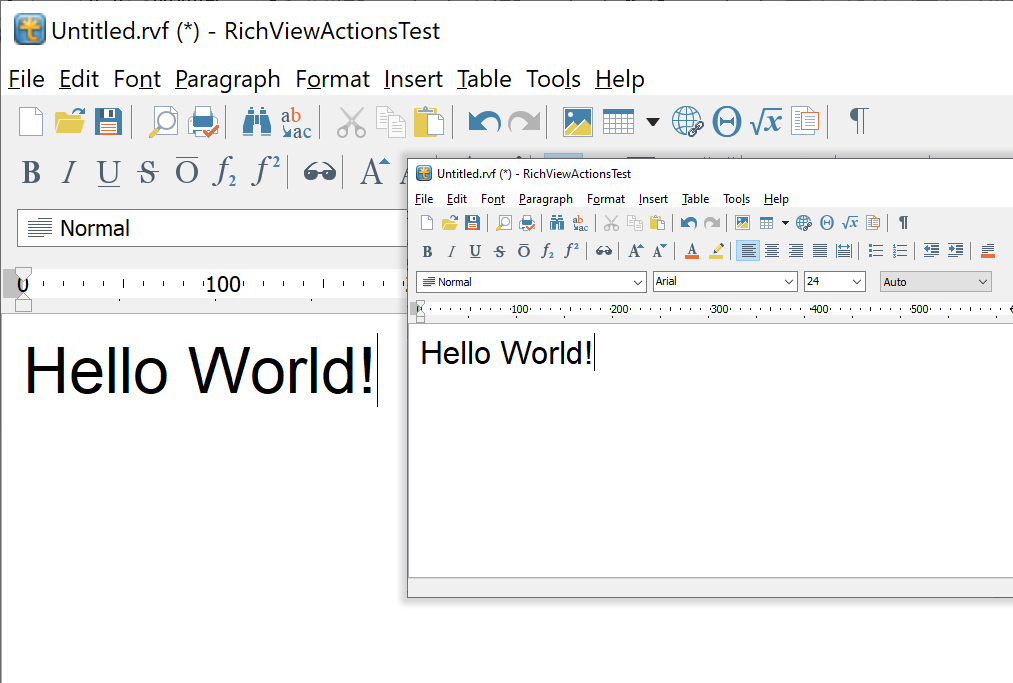Apply numbered list formatting in the smaller window
Viewport: 1013px width, 683px height.
click(x=900, y=251)
